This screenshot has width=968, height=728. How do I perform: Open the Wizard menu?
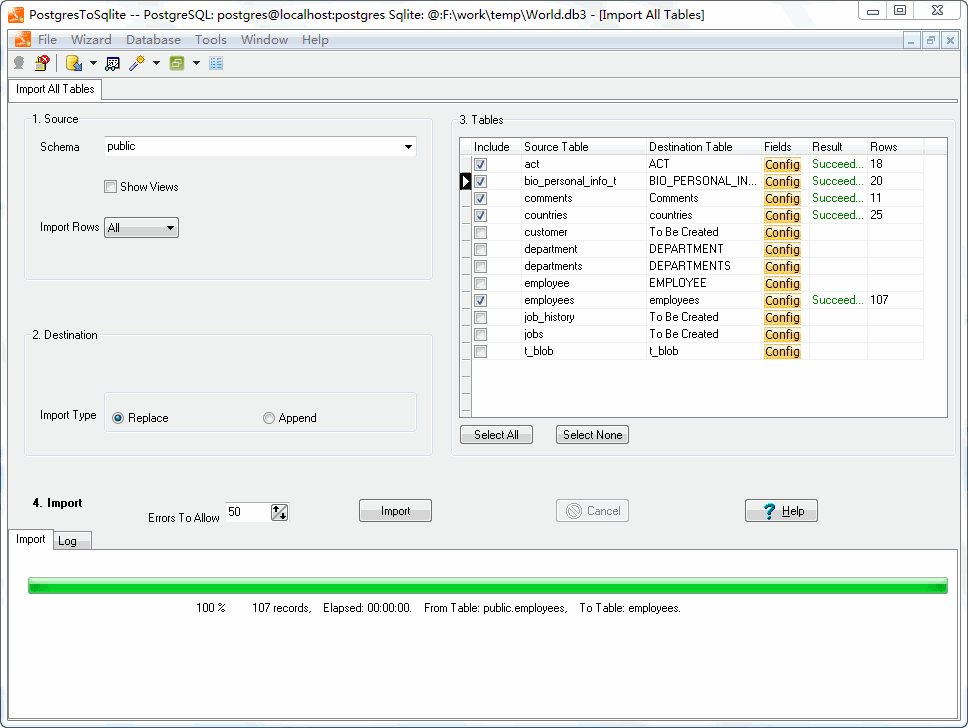point(91,40)
